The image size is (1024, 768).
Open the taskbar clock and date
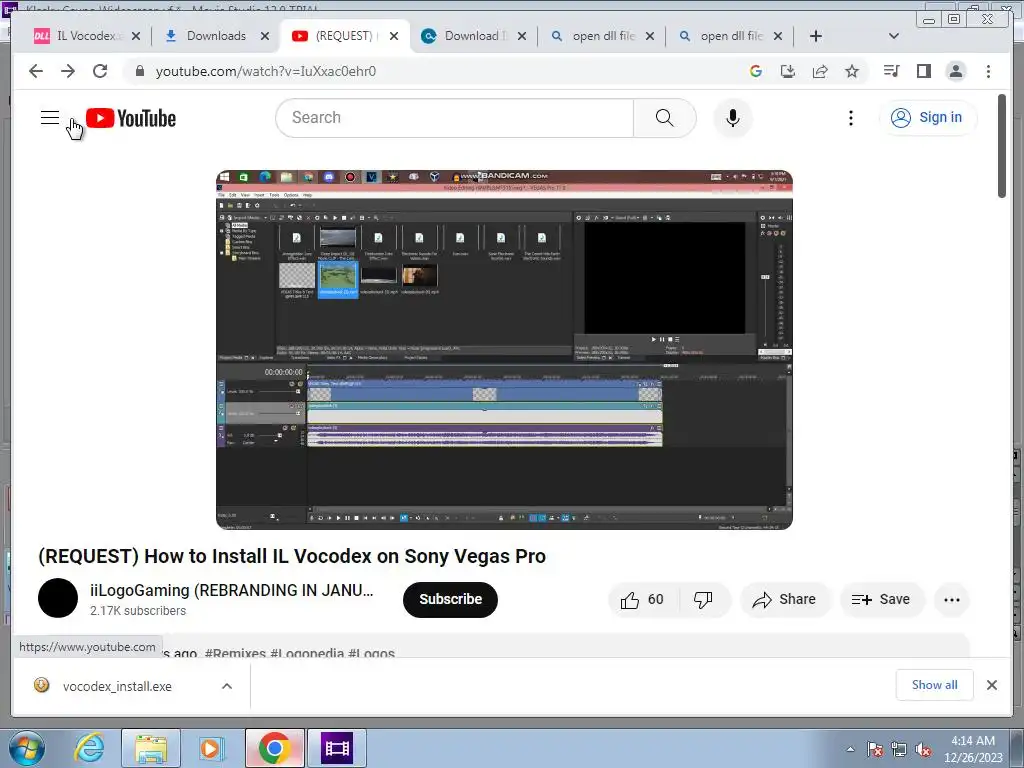973,749
